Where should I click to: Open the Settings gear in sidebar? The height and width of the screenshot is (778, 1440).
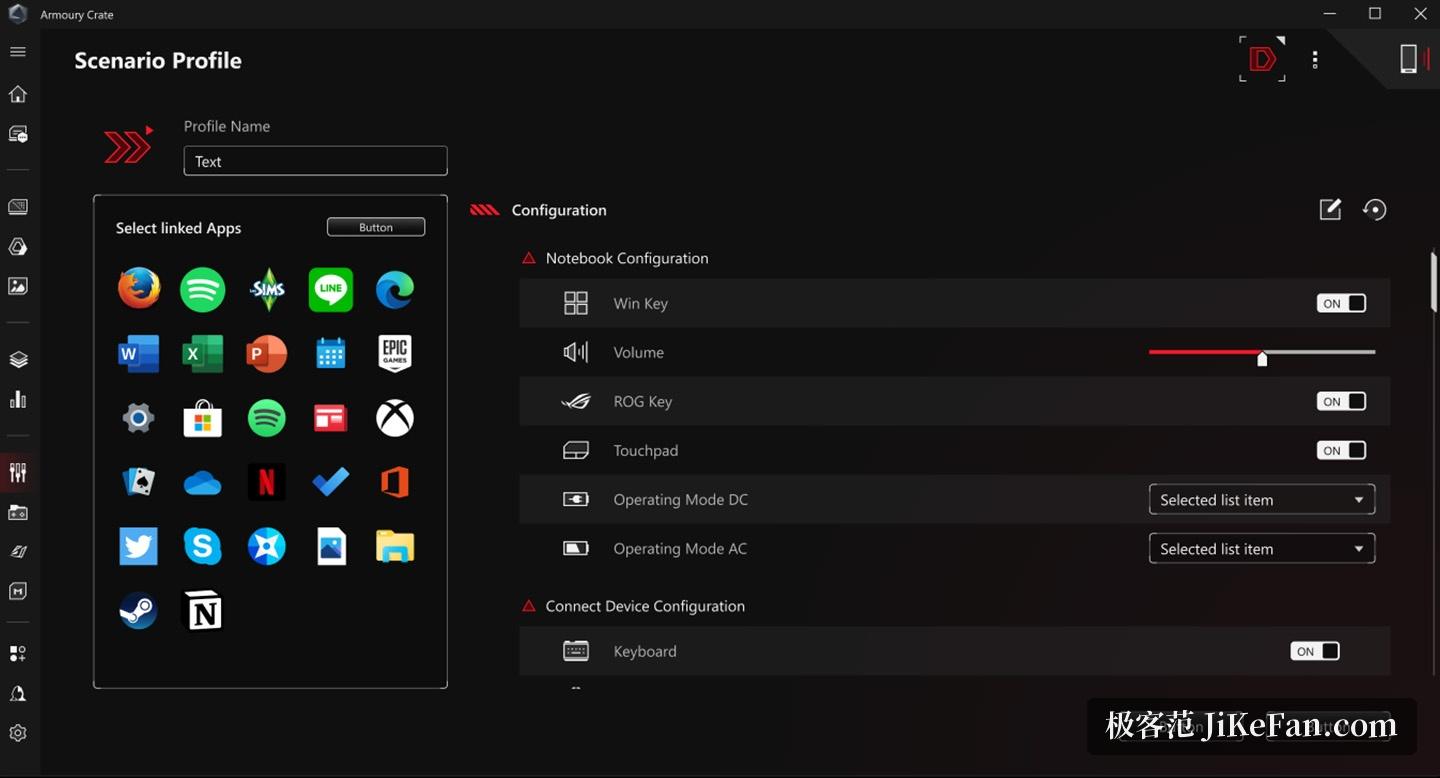point(17,733)
